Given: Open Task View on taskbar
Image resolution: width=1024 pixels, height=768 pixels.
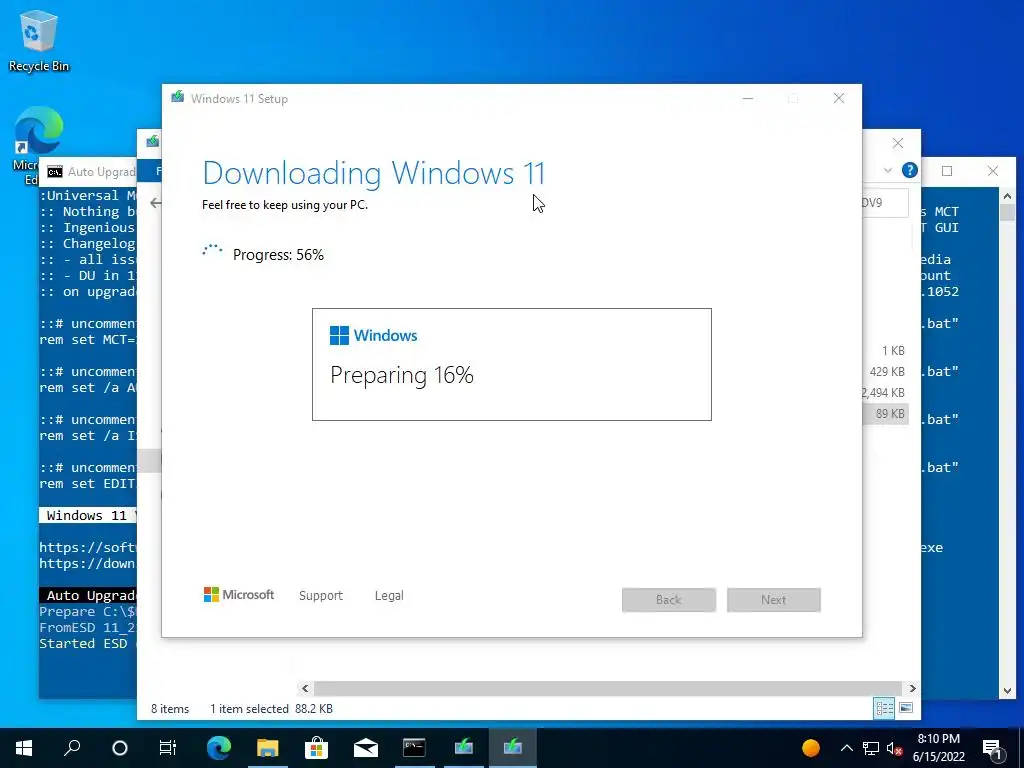Looking at the screenshot, I should [168, 748].
